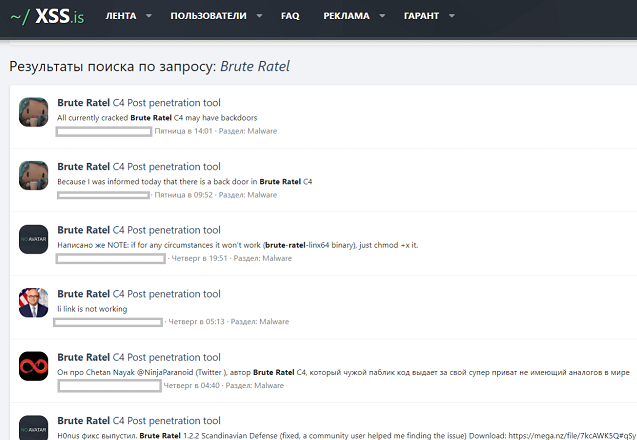Expand the ГАРАНТ dropdown arrow
Viewport: 637px width, 440px height.
[x=451, y=16]
